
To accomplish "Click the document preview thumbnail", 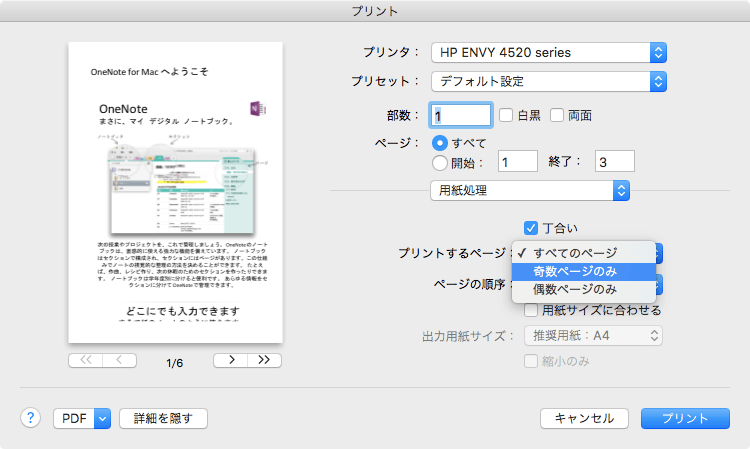I will 176,192.
